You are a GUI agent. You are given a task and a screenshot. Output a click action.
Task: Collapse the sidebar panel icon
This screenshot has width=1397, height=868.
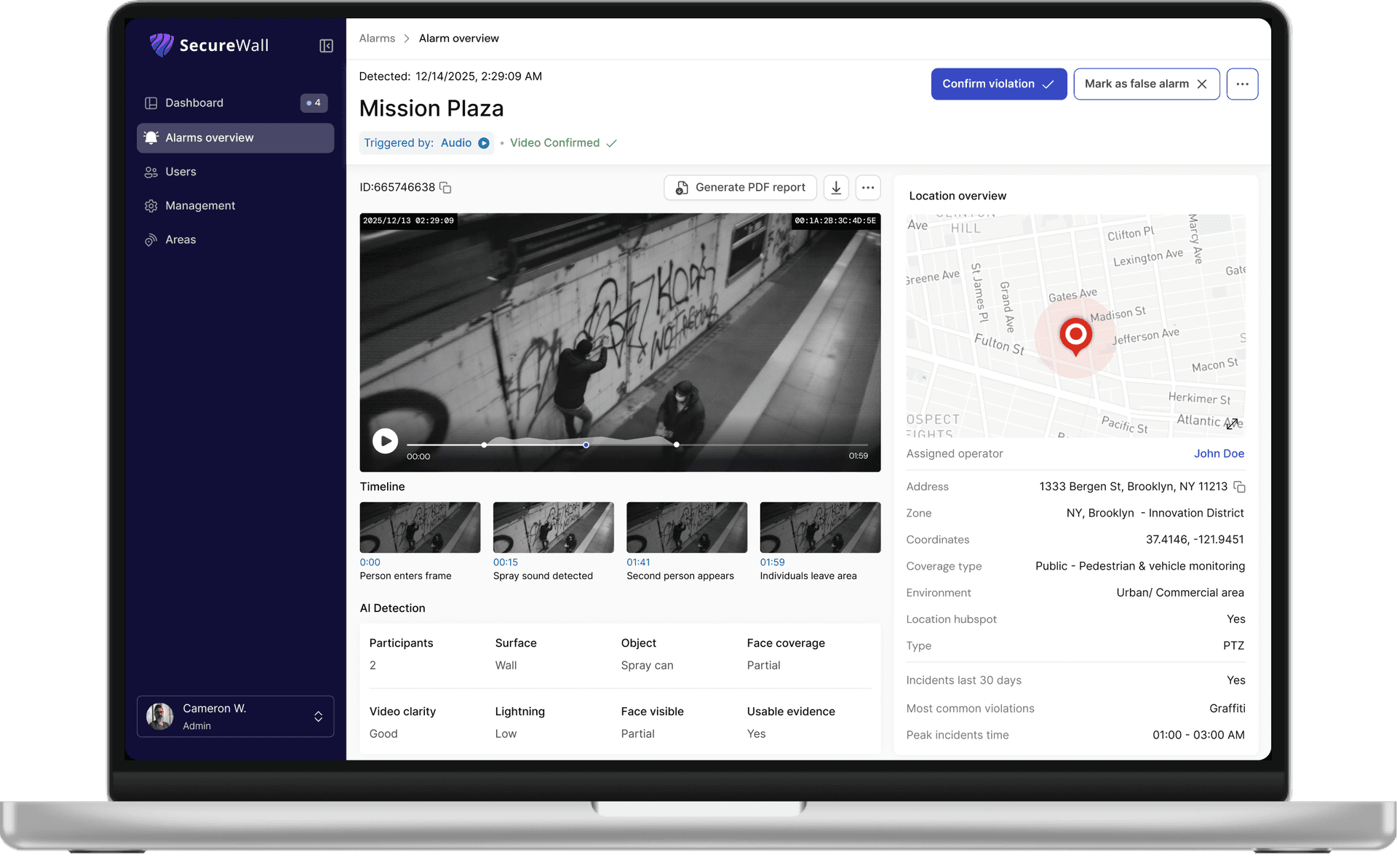pyautogui.click(x=326, y=46)
